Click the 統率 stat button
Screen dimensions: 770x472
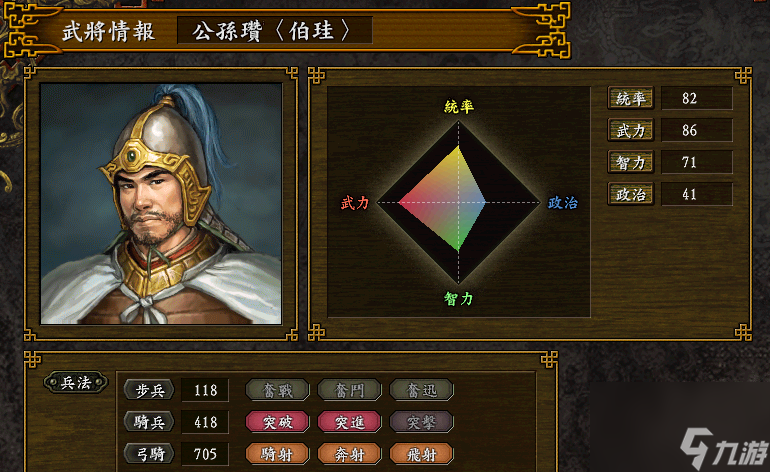pos(631,98)
